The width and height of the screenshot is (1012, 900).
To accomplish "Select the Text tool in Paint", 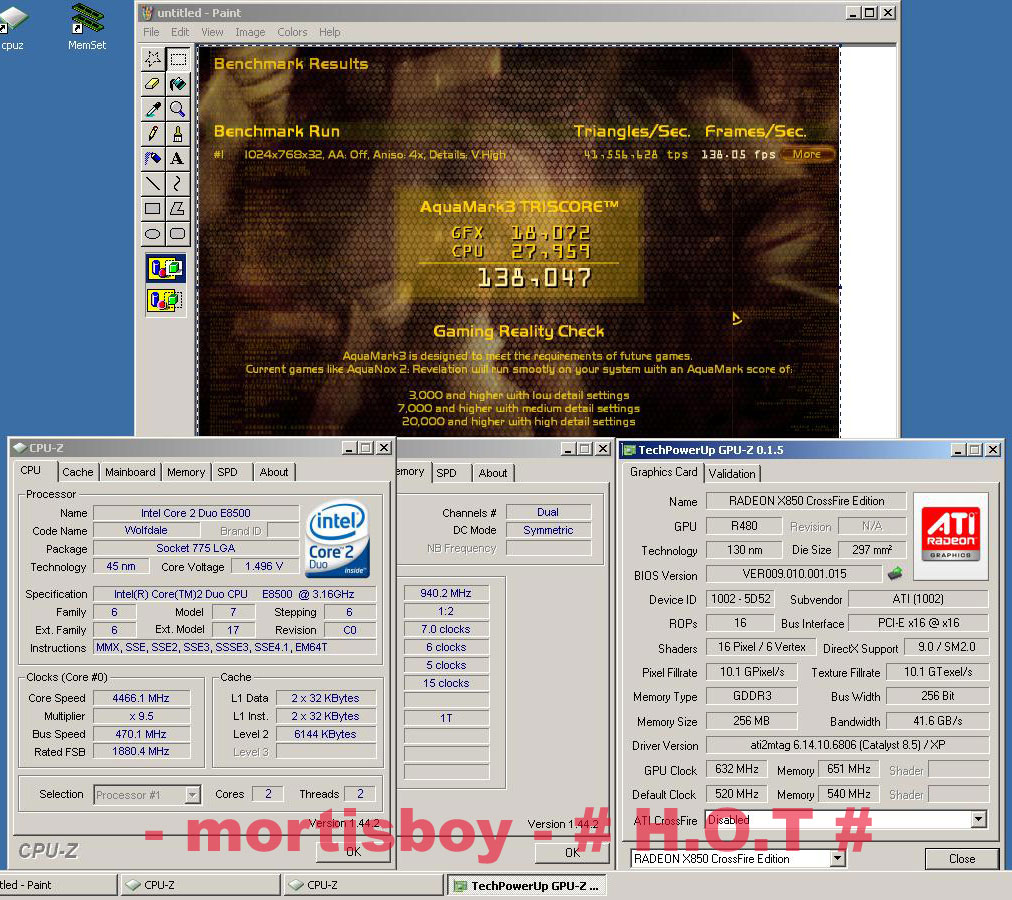I will pos(178,159).
